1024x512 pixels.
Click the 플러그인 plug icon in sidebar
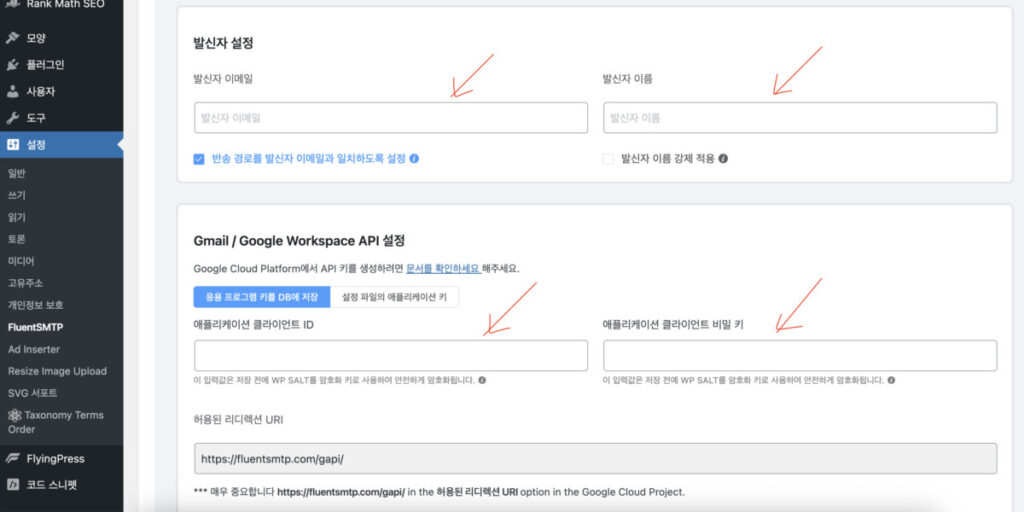point(12,65)
